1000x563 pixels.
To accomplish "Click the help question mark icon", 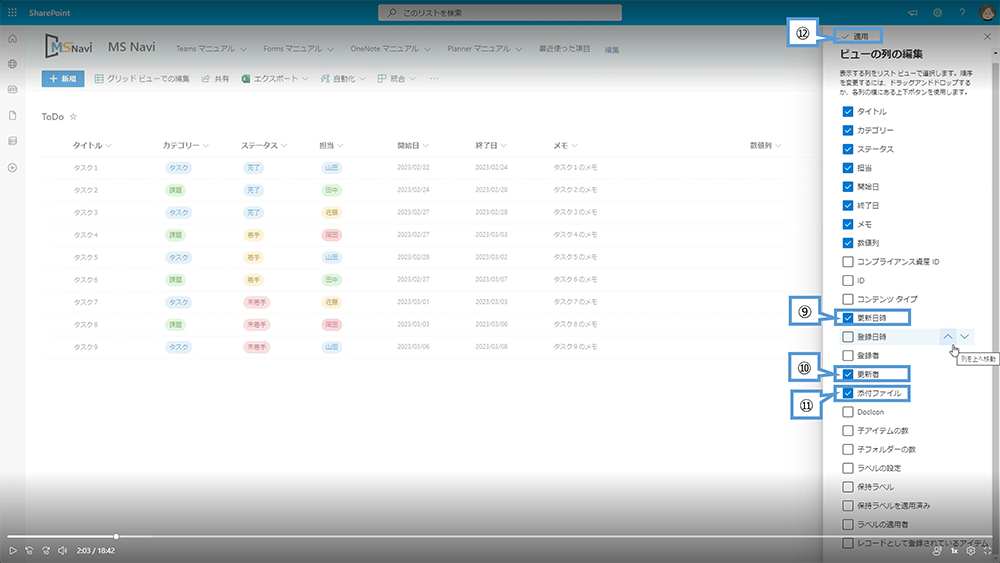I will click(960, 13).
